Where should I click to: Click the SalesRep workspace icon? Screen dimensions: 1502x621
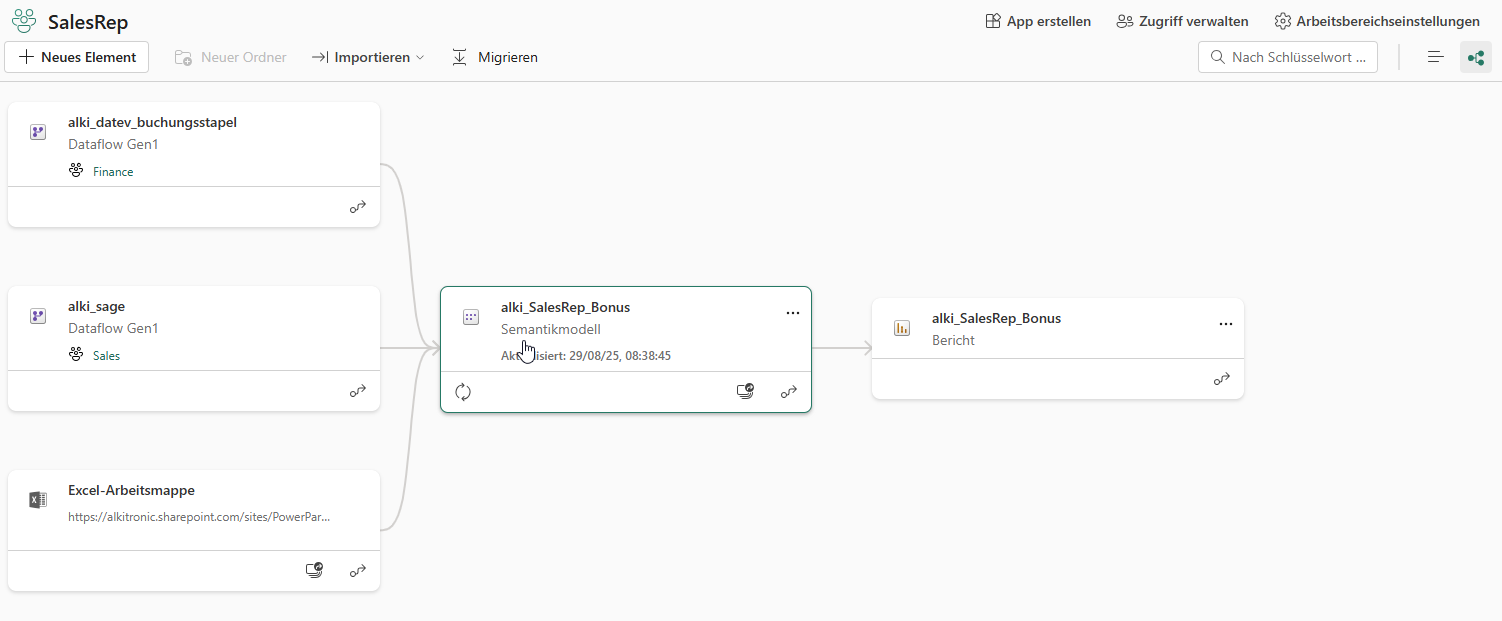pos(24,21)
